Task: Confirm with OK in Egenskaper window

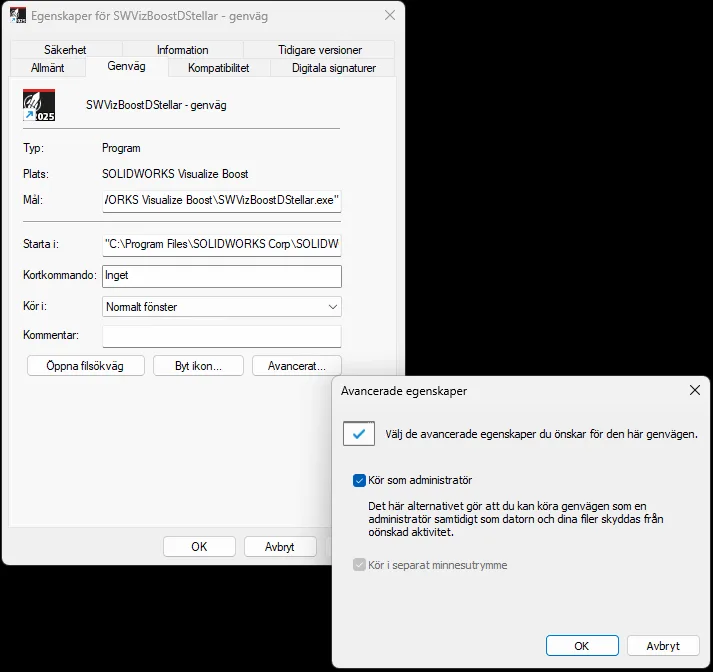Action: 199,547
